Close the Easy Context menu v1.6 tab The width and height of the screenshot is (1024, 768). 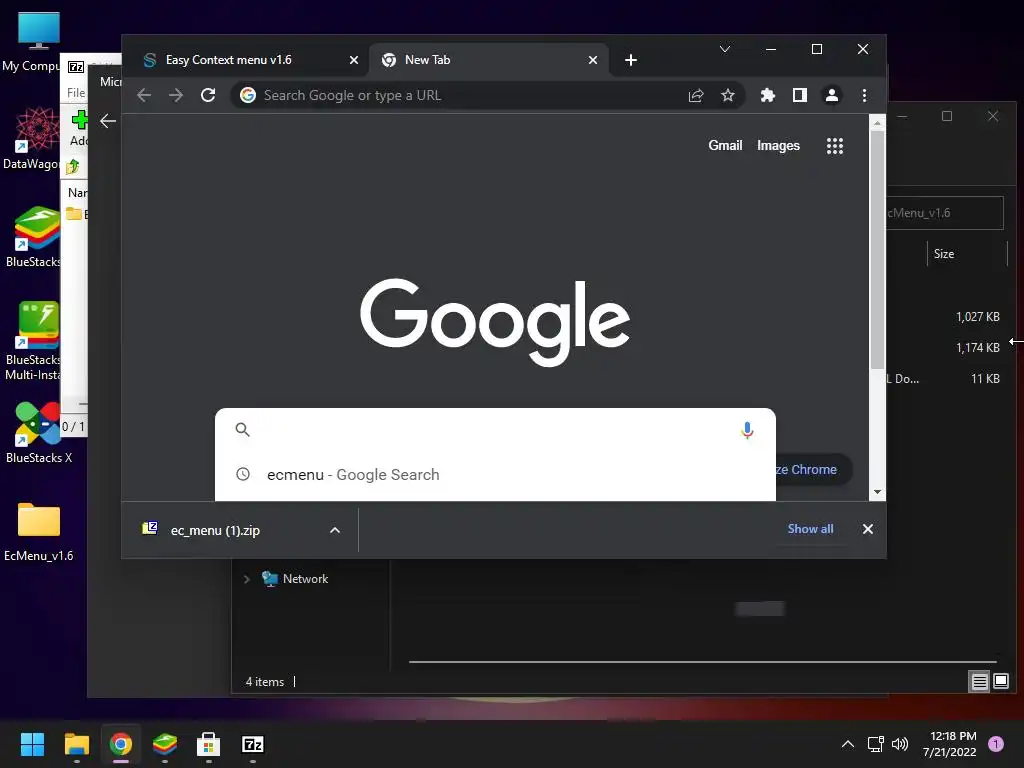[354, 60]
